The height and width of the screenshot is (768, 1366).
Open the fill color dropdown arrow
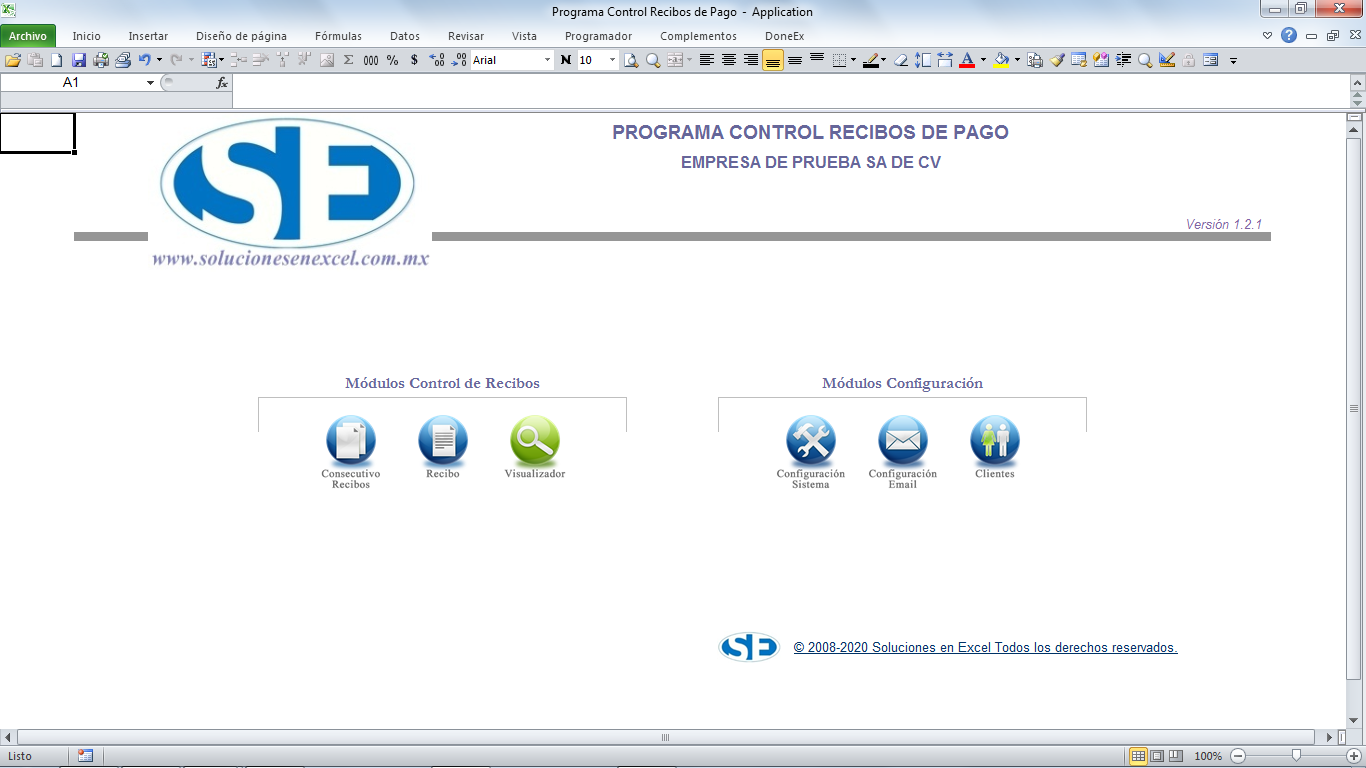pos(1017,60)
